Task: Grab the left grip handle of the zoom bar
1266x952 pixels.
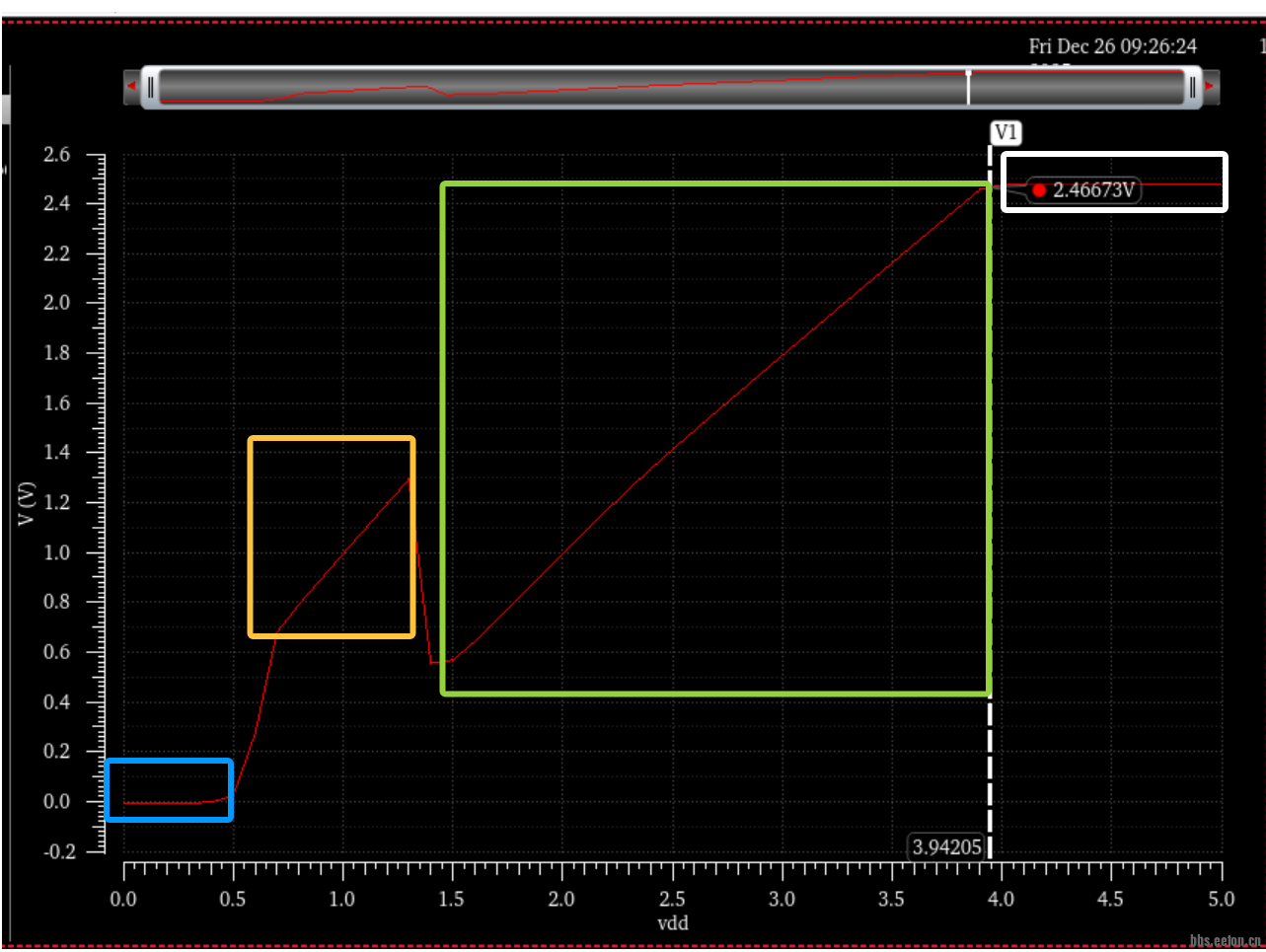Action: pos(150,87)
